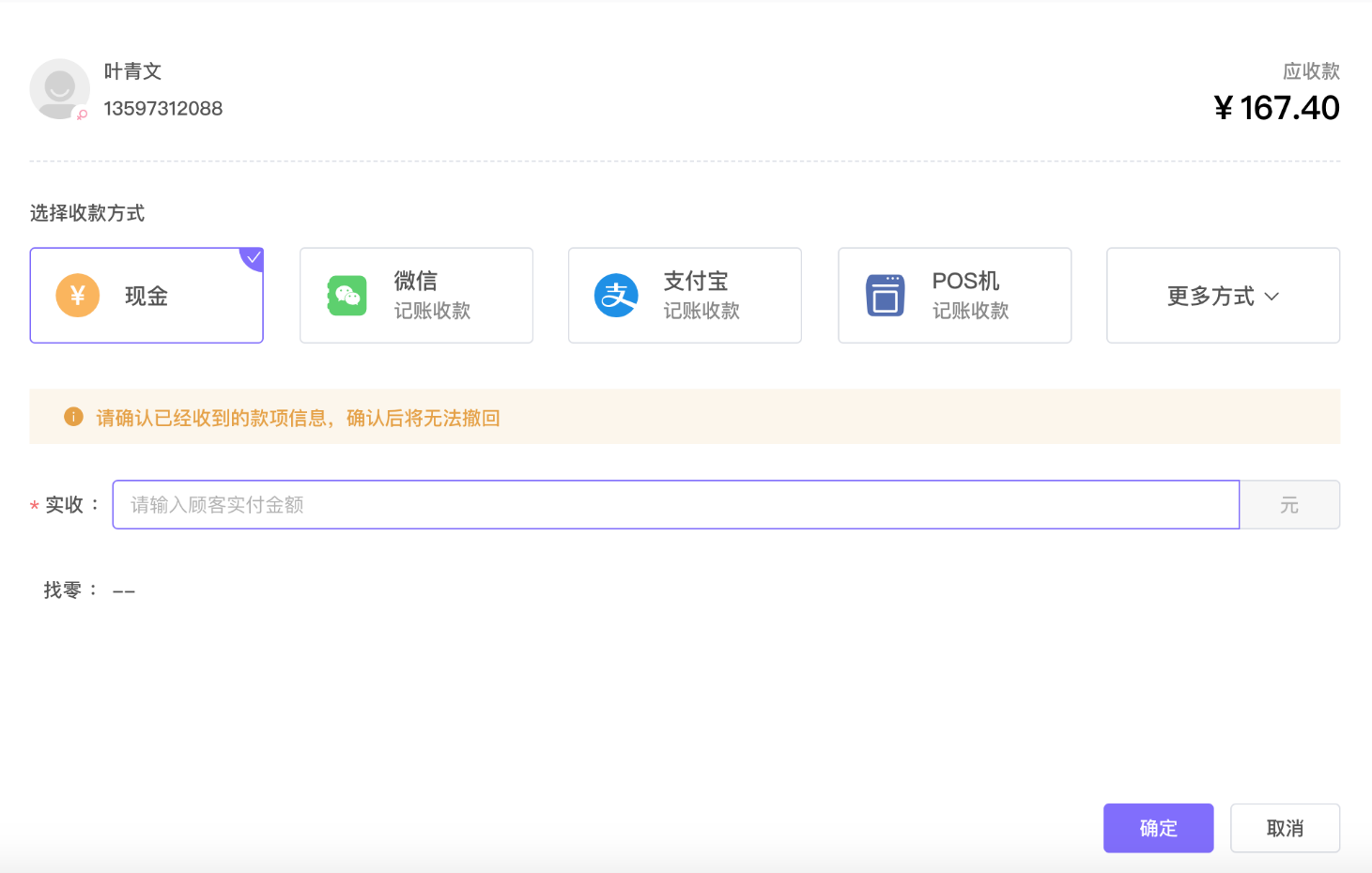Screen dimensions: 1372x873
Task: Select 支付宝 记账收款 payment option
Action: [x=685, y=295]
